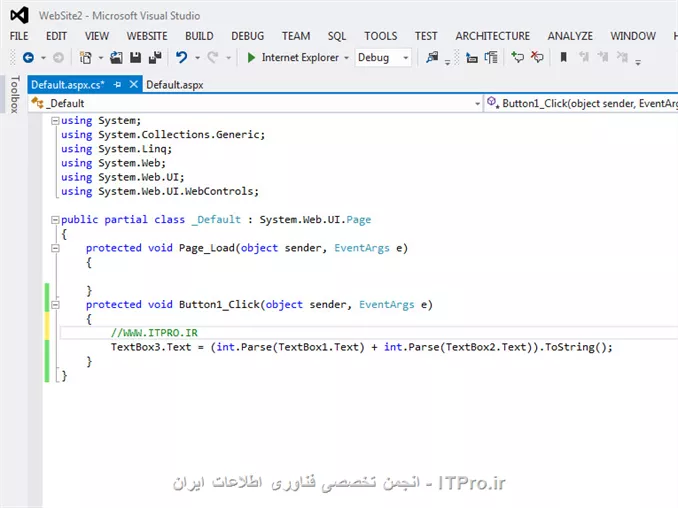Click the Comment Selection icon

(x=518, y=57)
